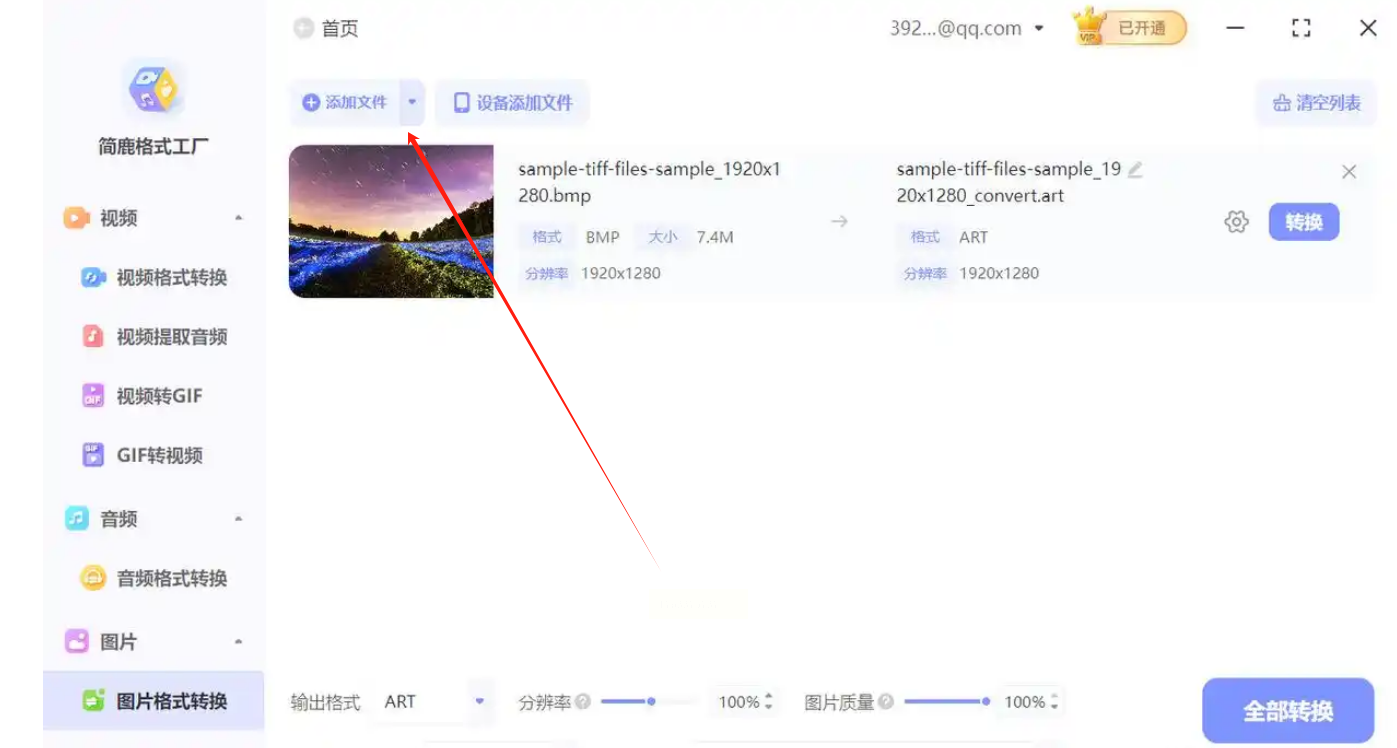
Task: Click the 视频 category icon in sidebar
Action: point(77,218)
